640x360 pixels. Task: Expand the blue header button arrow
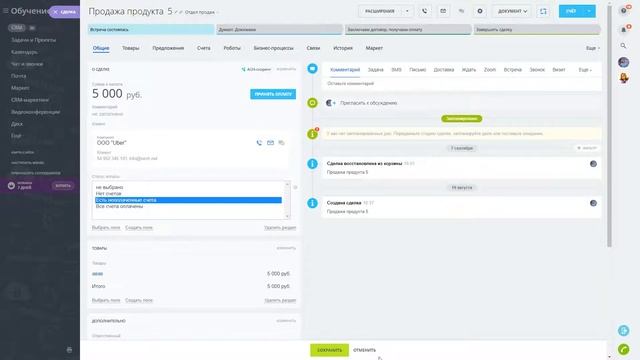[589, 11]
